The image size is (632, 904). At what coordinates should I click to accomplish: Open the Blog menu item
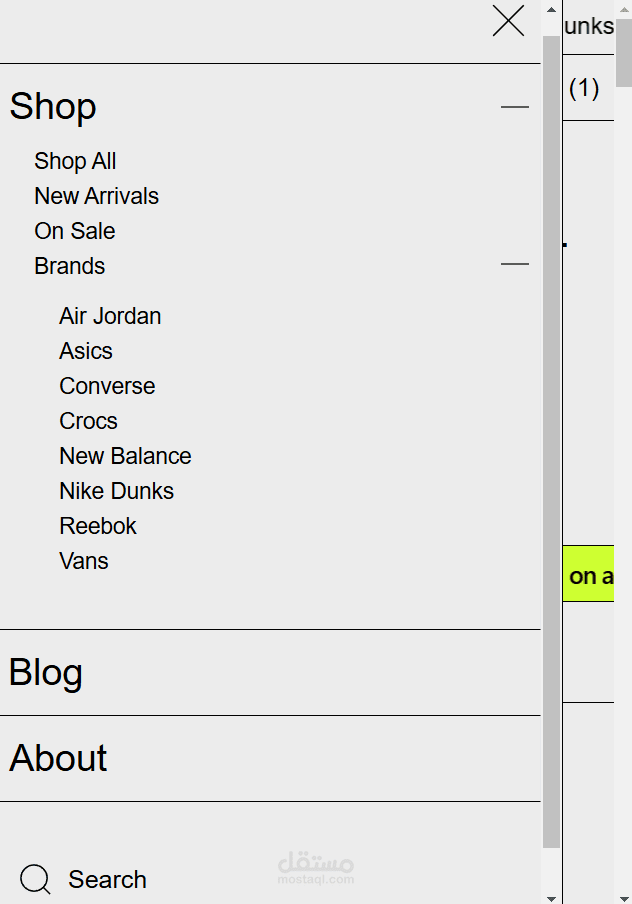tap(46, 673)
